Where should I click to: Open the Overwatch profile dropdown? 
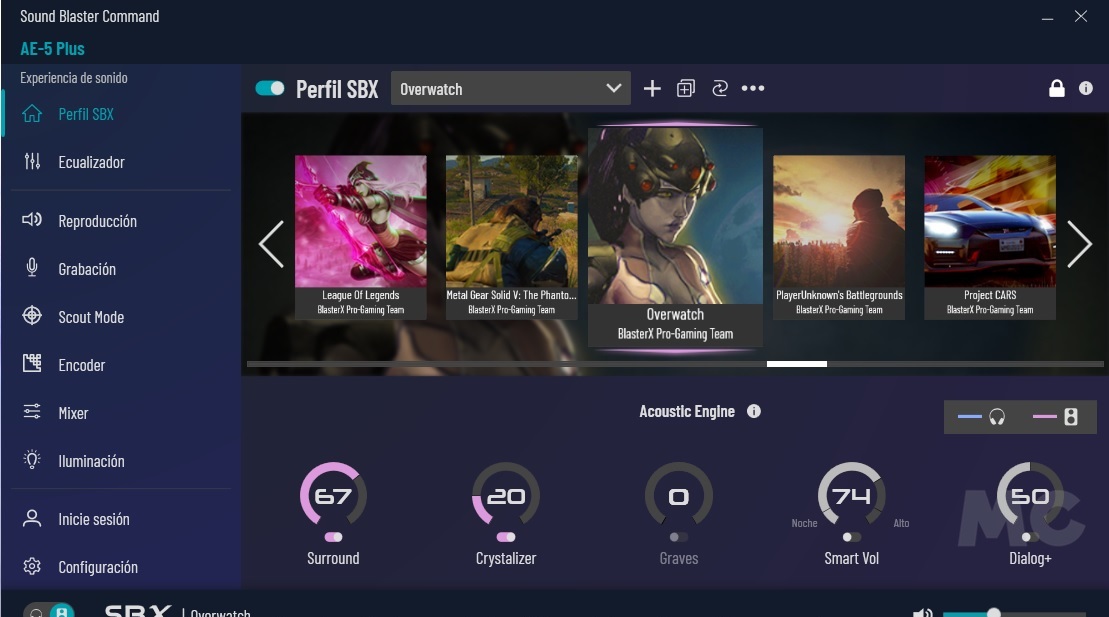[x=510, y=89]
